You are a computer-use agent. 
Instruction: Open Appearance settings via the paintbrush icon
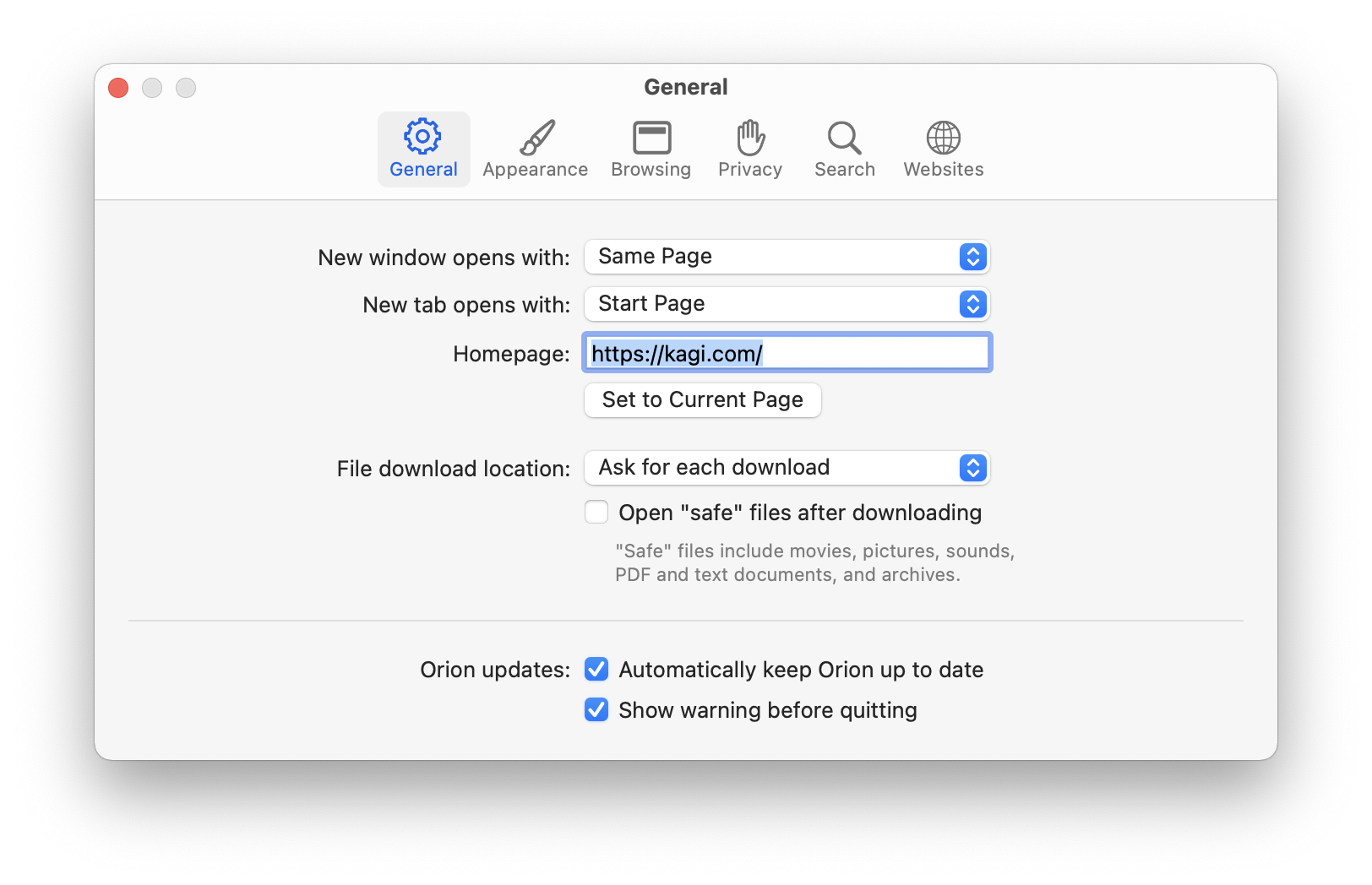point(536,138)
